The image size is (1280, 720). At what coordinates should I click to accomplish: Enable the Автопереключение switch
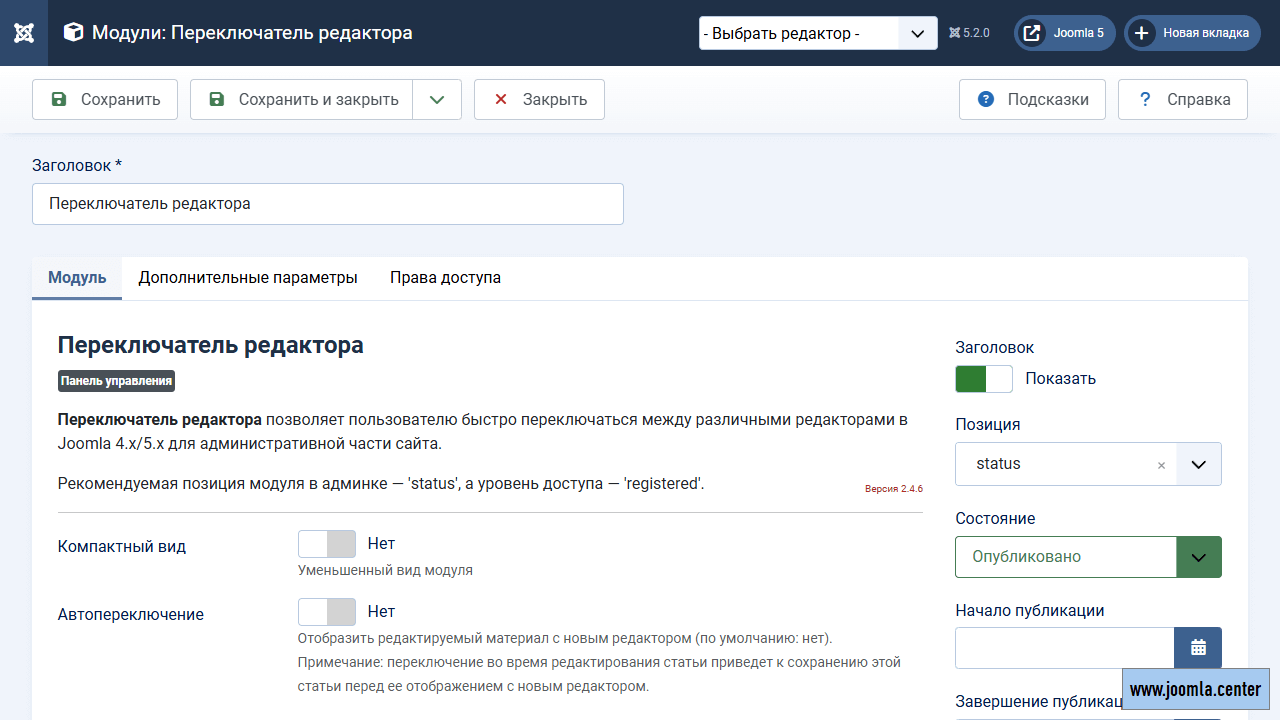[327, 612]
